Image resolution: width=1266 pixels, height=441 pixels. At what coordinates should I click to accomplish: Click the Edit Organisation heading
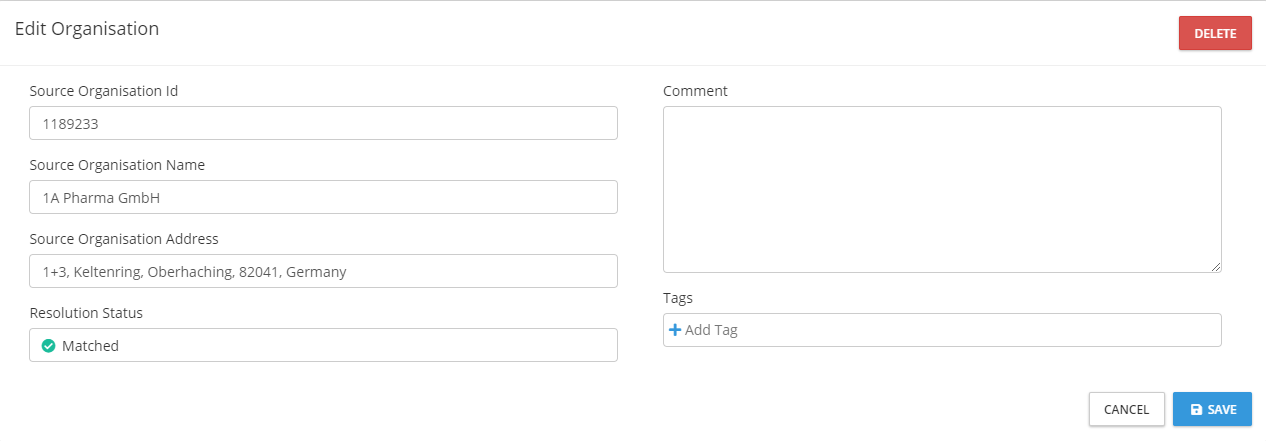click(x=87, y=29)
